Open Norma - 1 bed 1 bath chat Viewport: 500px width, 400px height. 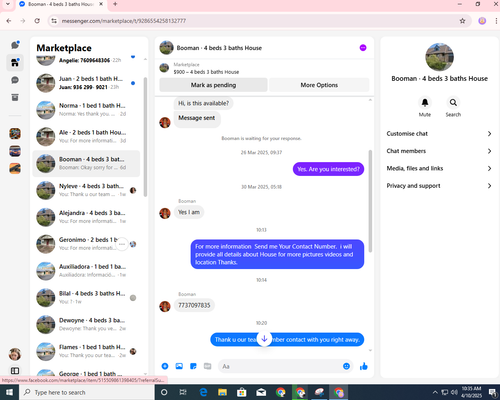pyautogui.click(x=86, y=110)
